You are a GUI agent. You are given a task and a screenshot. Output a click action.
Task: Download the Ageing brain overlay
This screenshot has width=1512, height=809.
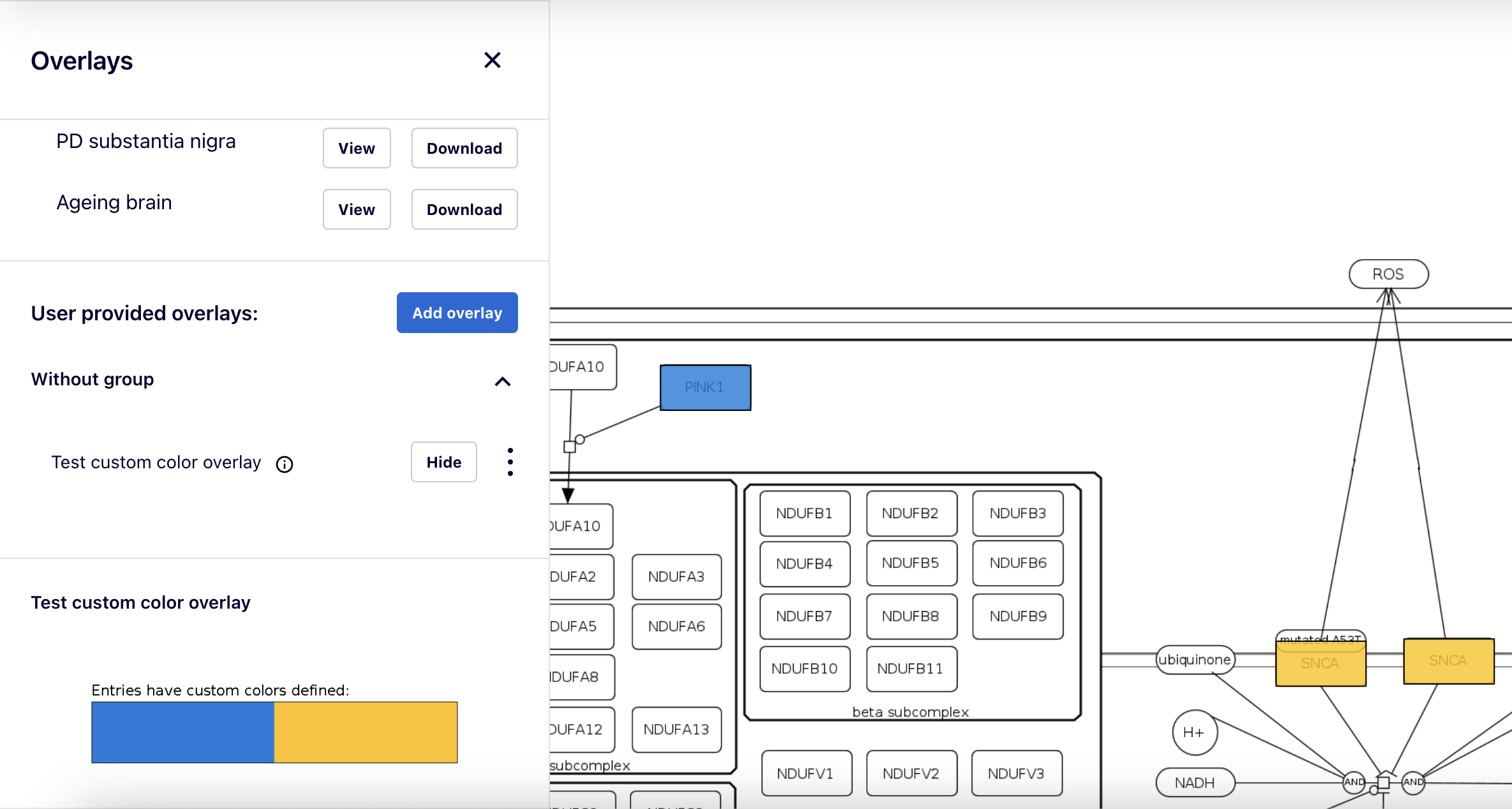[x=464, y=209]
